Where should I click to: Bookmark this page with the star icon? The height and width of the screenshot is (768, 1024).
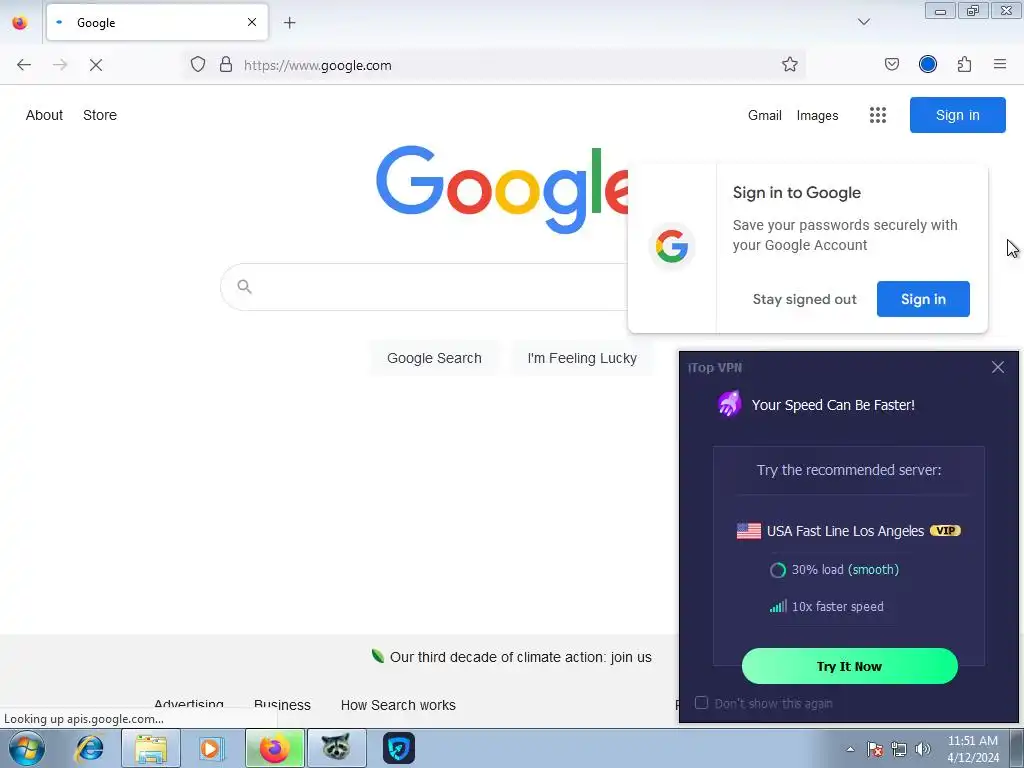pyautogui.click(x=790, y=65)
